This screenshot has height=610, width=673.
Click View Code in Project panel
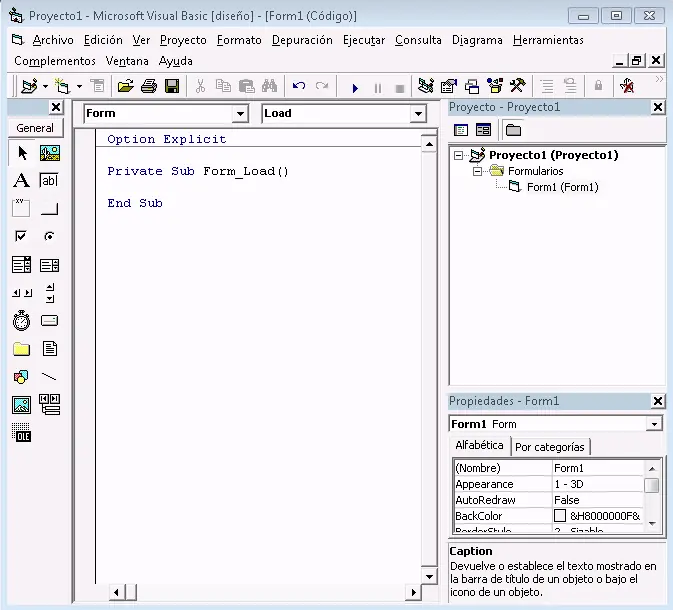(x=461, y=130)
